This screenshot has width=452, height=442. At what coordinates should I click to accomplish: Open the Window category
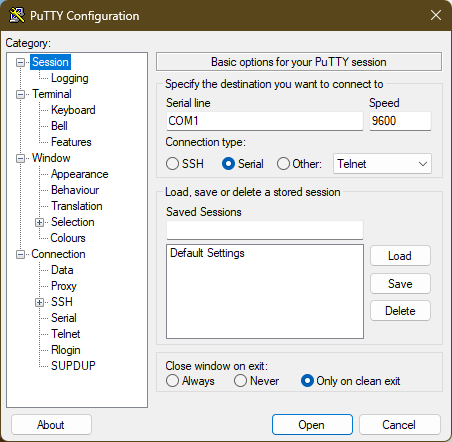click(x=51, y=158)
